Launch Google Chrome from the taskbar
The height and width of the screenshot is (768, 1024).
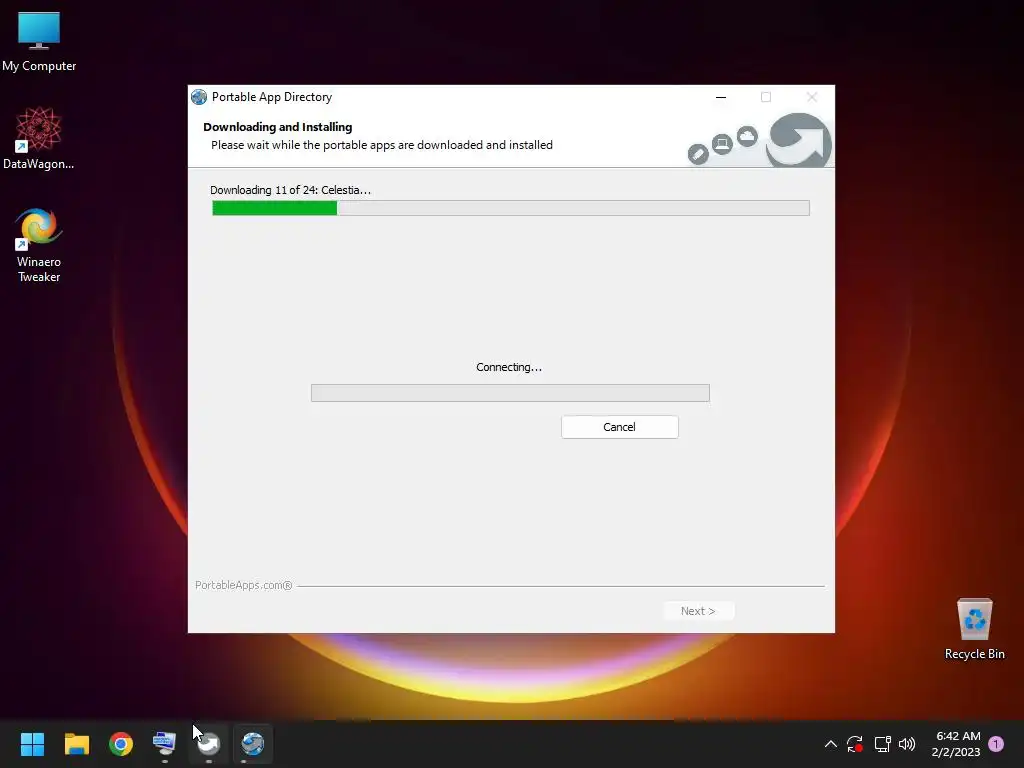tap(121, 744)
